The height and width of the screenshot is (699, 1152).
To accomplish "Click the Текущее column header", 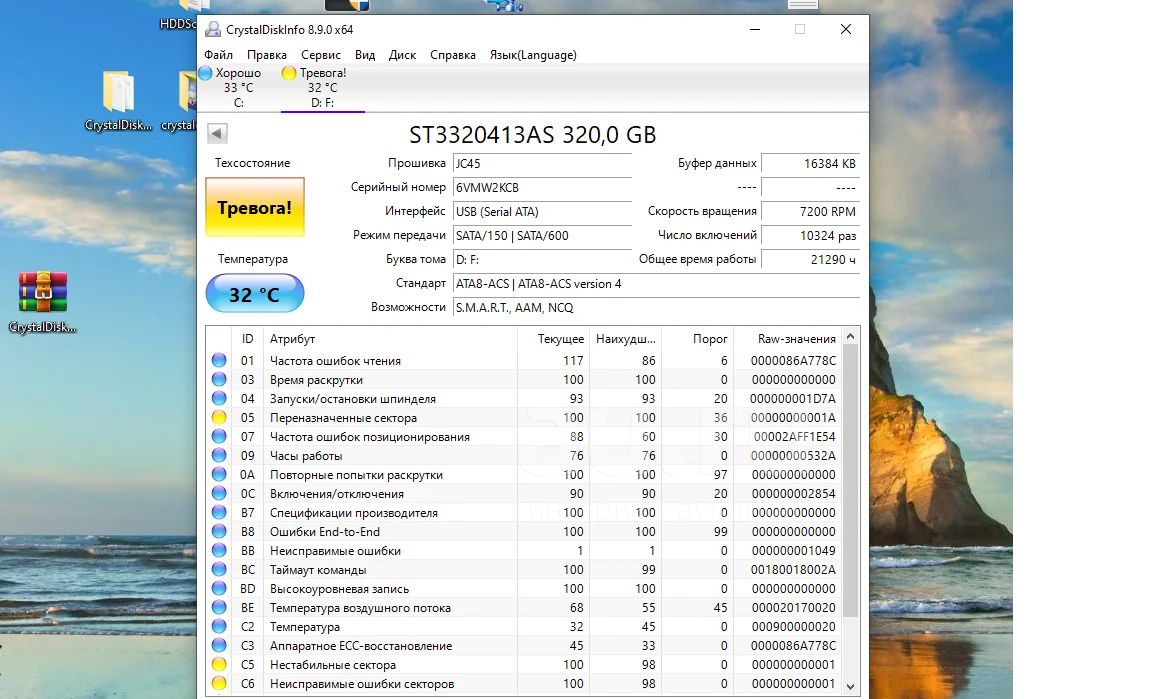I will pos(553,339).
